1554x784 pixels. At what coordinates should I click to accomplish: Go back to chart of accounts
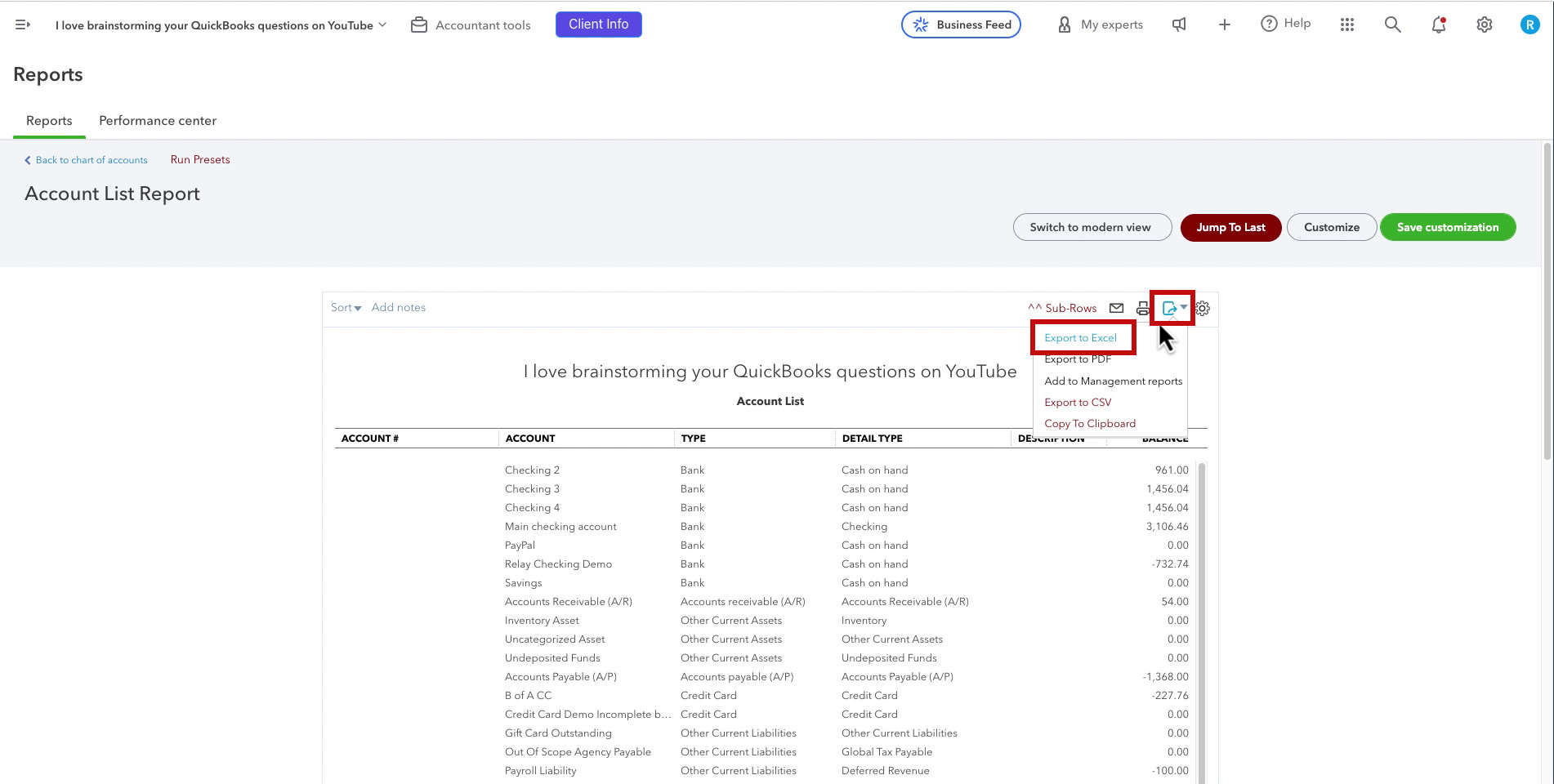[86, 160]
